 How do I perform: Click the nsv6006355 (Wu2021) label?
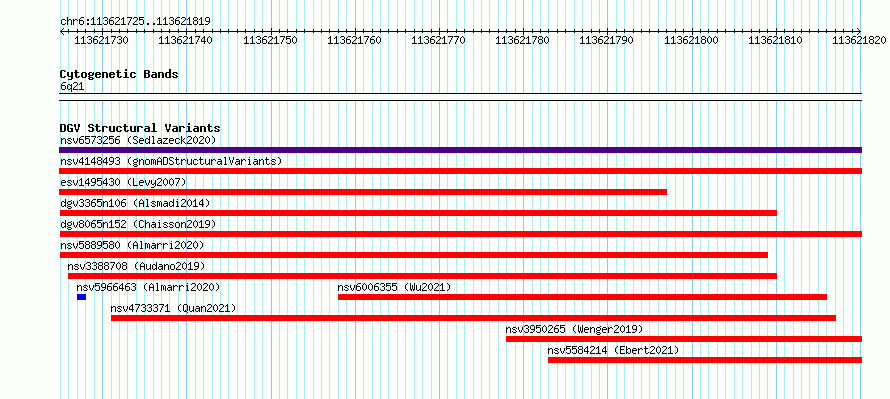click(x=394, y=287)
